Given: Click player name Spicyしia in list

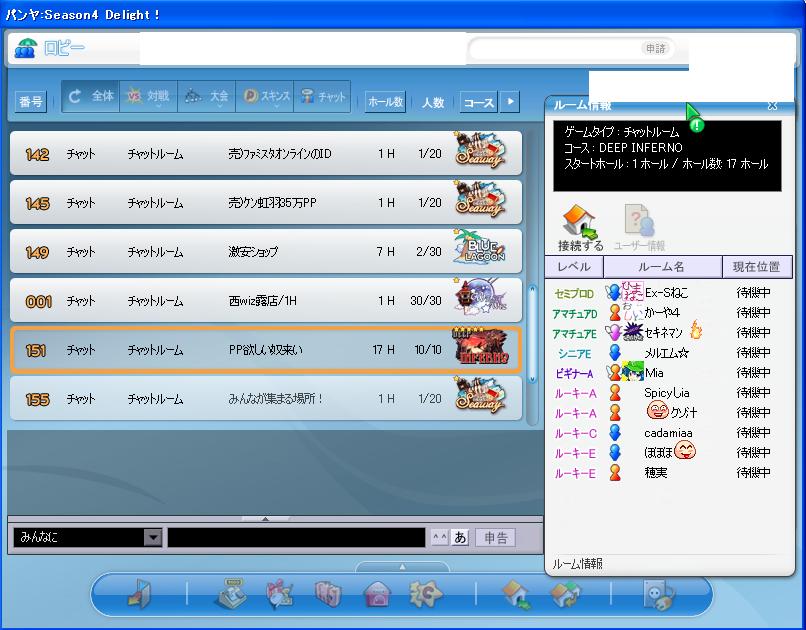Looking at the screenshot, I should [667, 393].
